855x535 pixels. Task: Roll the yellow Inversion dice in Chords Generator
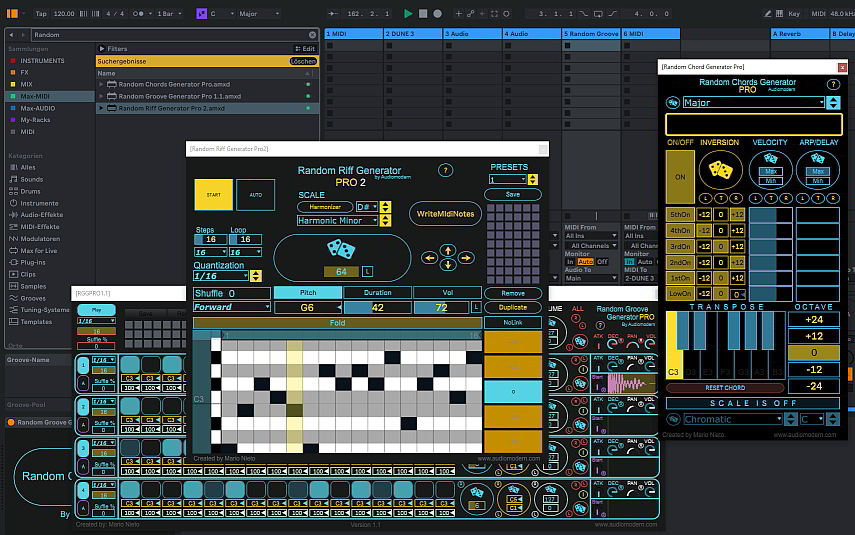tap(720, 171)
